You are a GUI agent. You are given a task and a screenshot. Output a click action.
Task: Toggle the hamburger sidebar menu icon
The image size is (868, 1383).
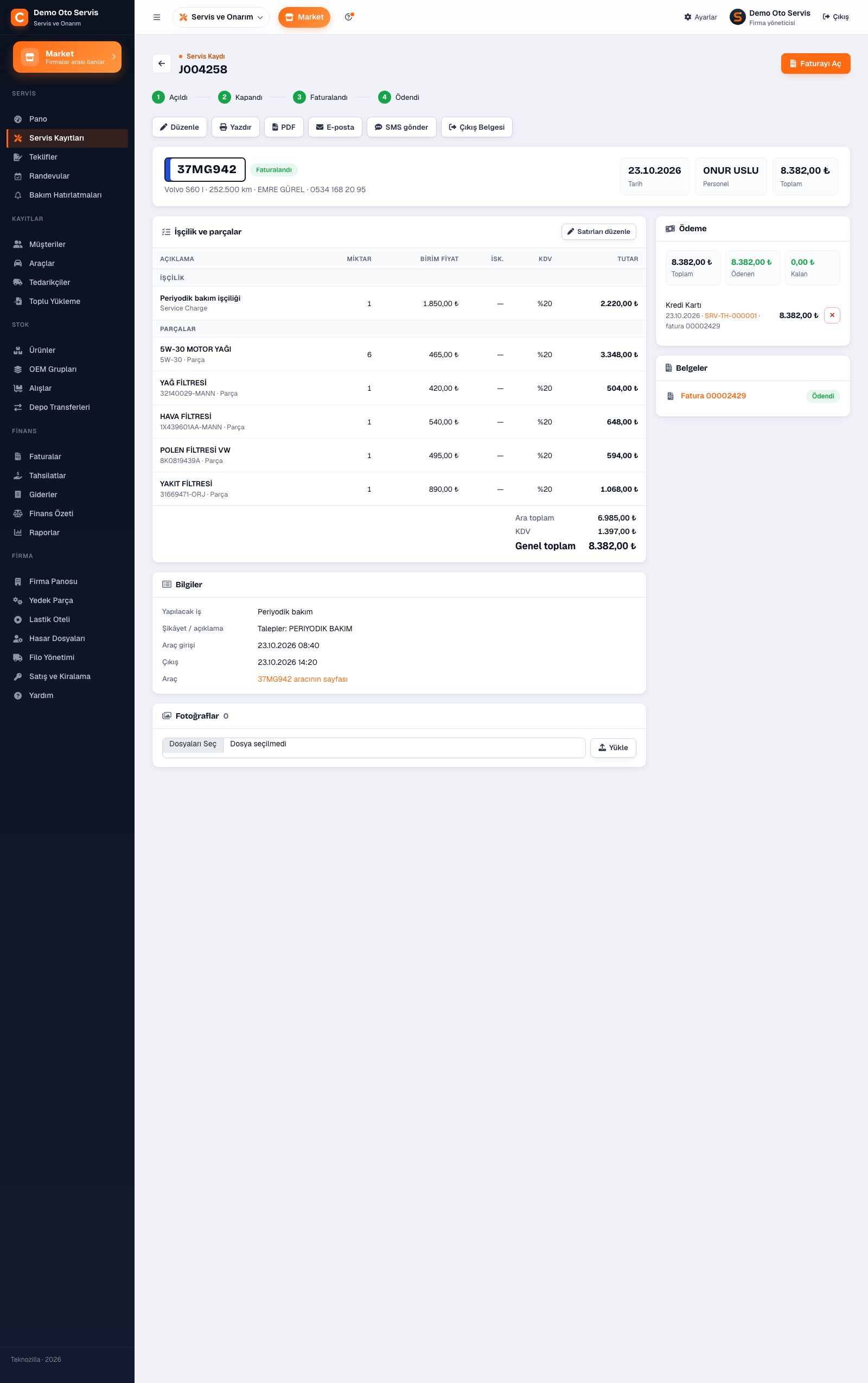tap(157, 17)
